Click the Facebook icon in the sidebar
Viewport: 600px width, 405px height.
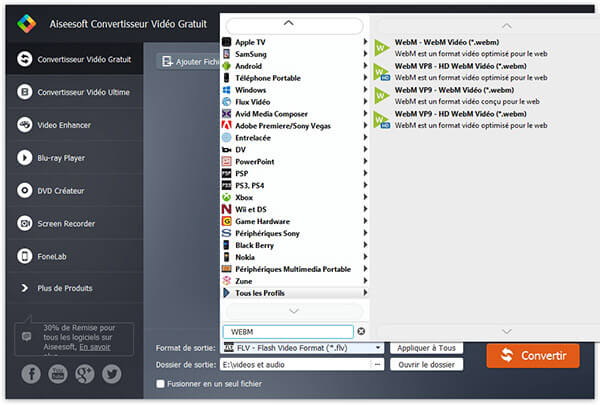pos(31,373)
